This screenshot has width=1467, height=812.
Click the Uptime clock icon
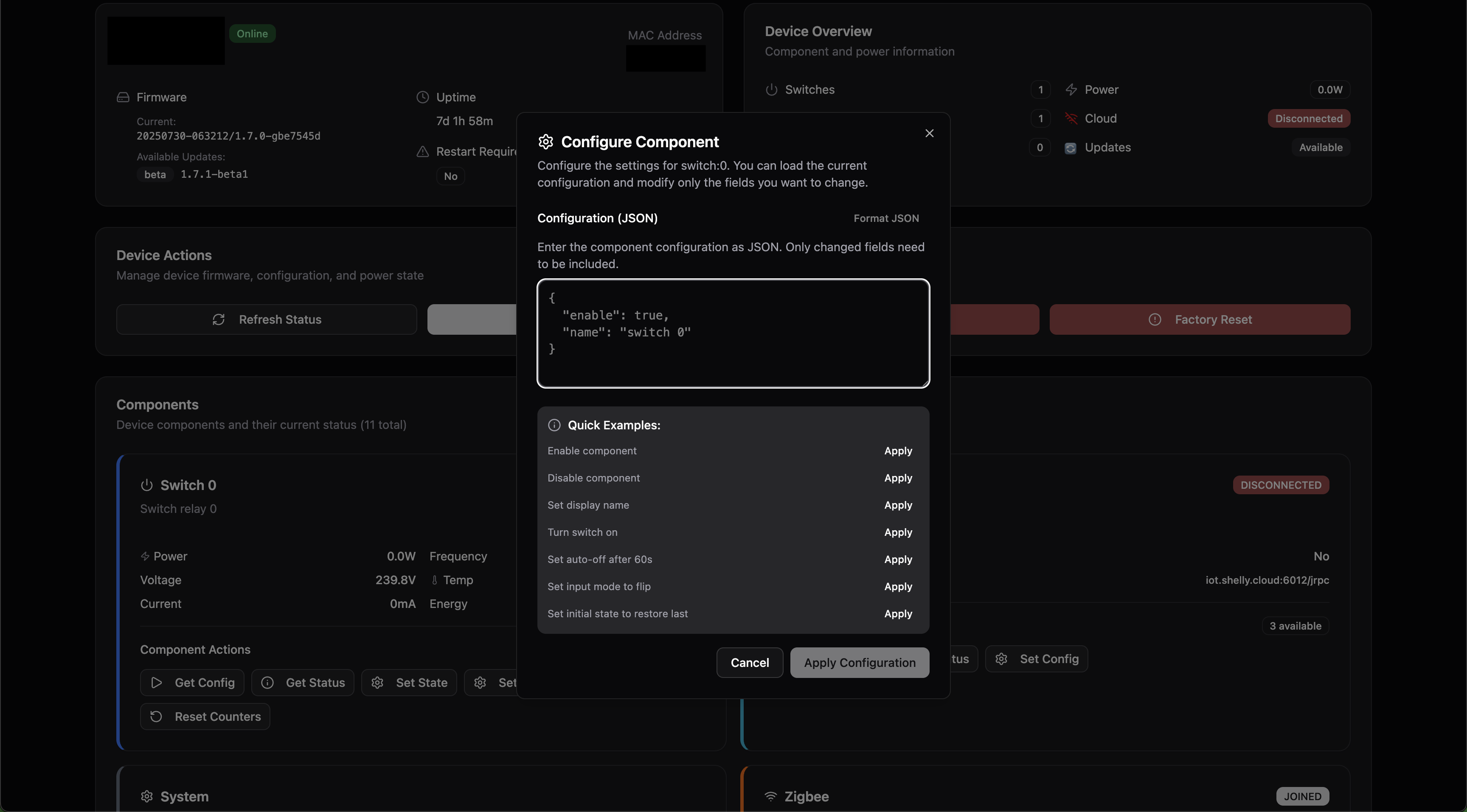(422, 97)
